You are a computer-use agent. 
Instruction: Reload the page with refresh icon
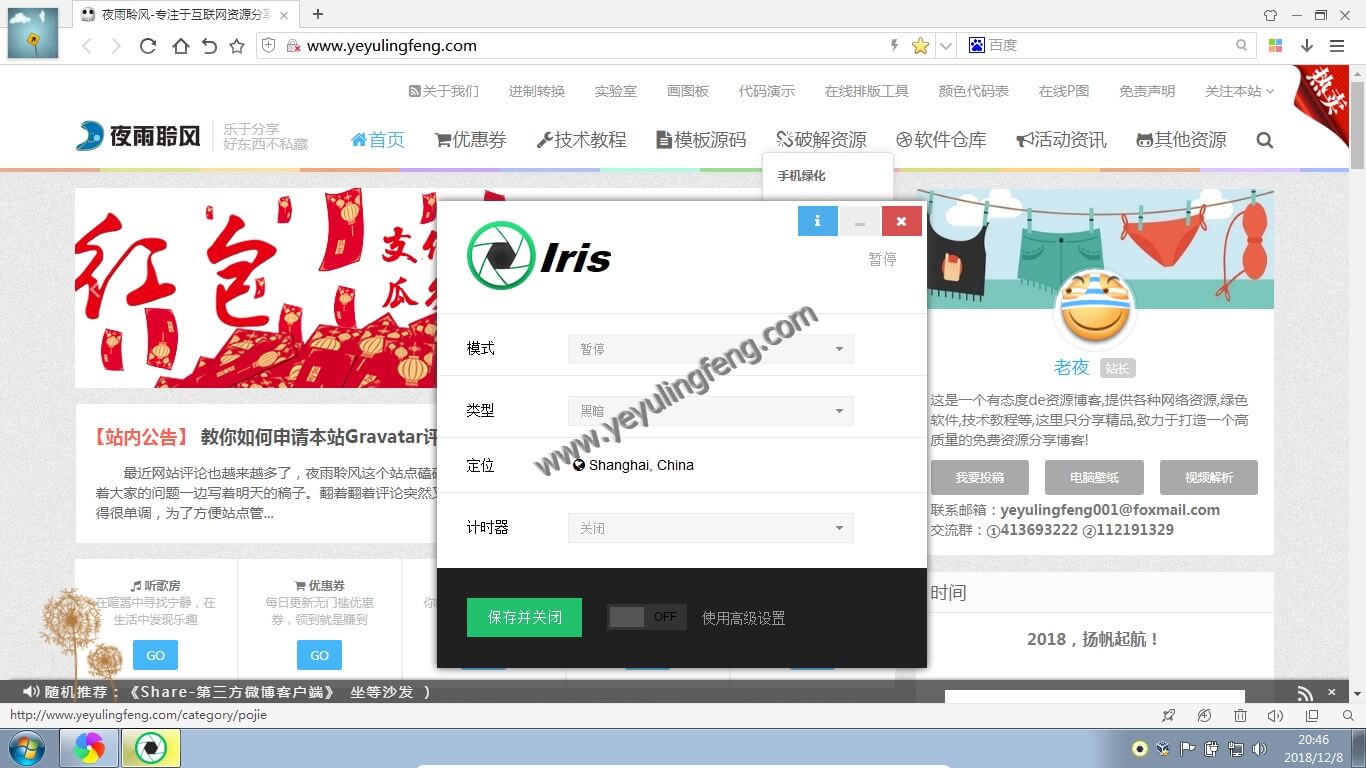[148, 46]
